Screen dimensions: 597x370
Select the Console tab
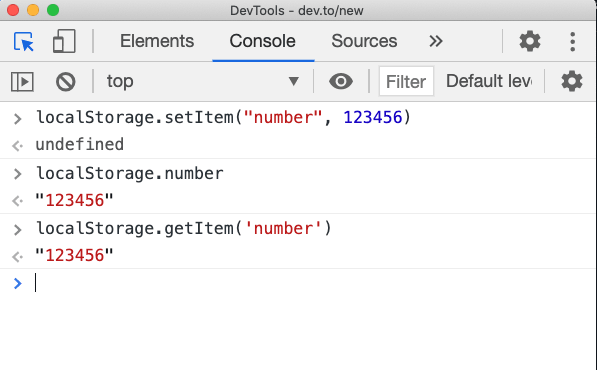point(263,41)
